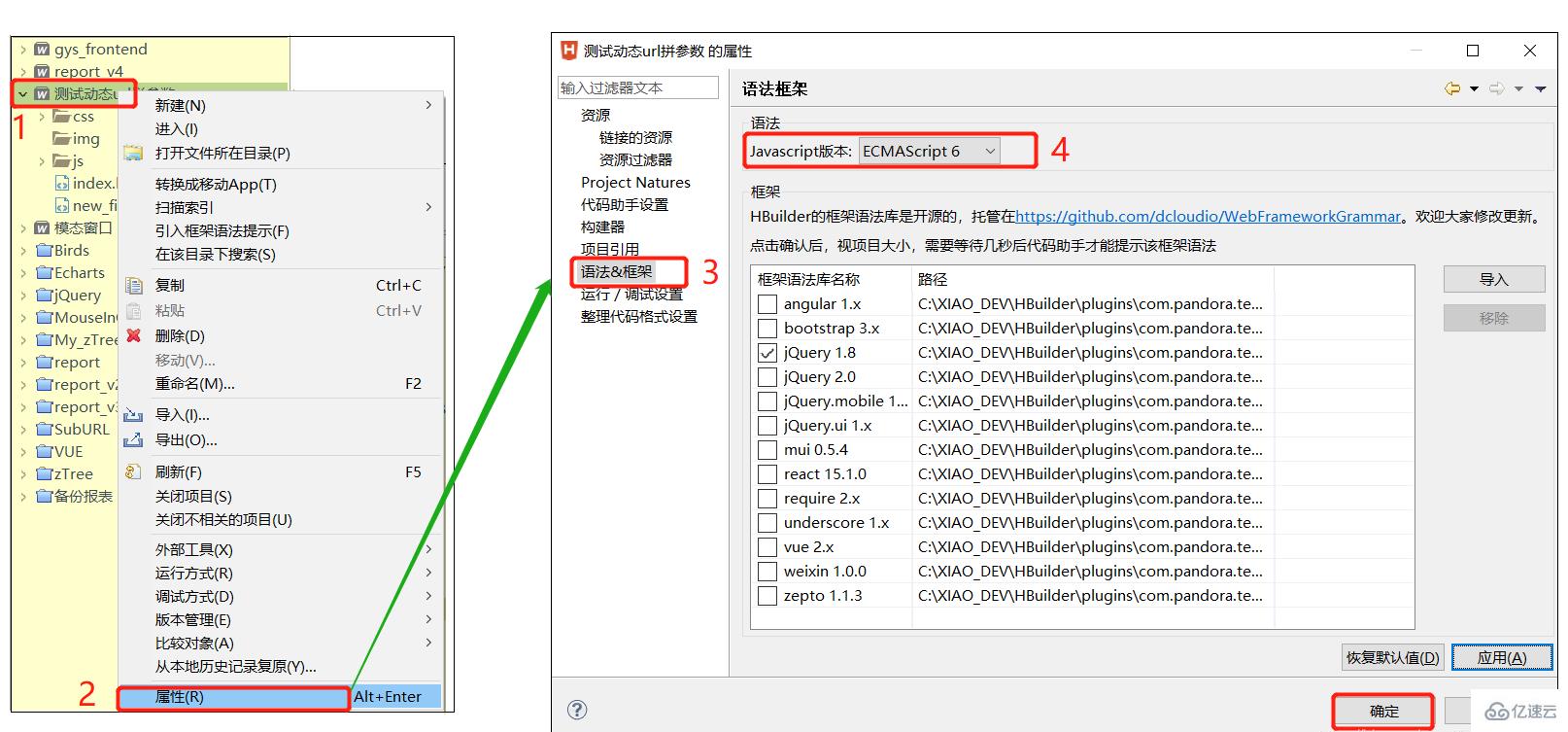
Task: Open the back-history dropdown arrow in header
Action: 1474,89
